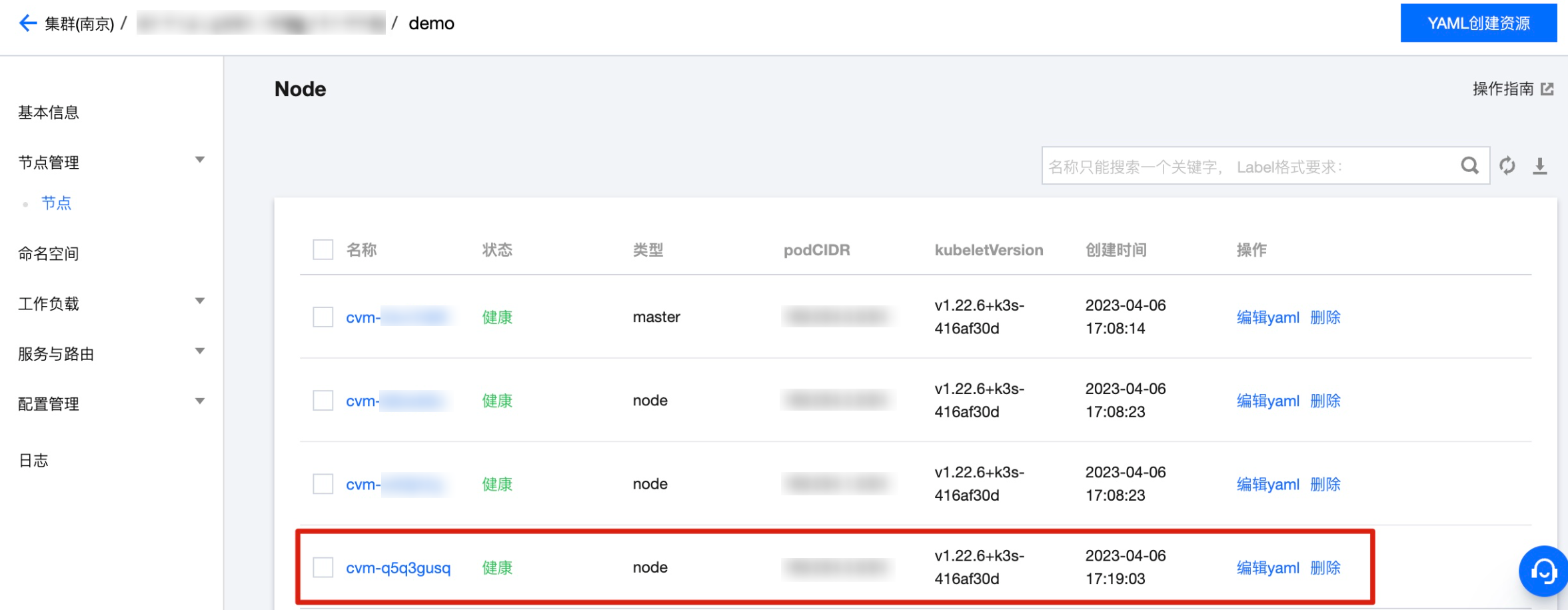Delete the master node
1568x610 pixels.
coord(1325,317)
